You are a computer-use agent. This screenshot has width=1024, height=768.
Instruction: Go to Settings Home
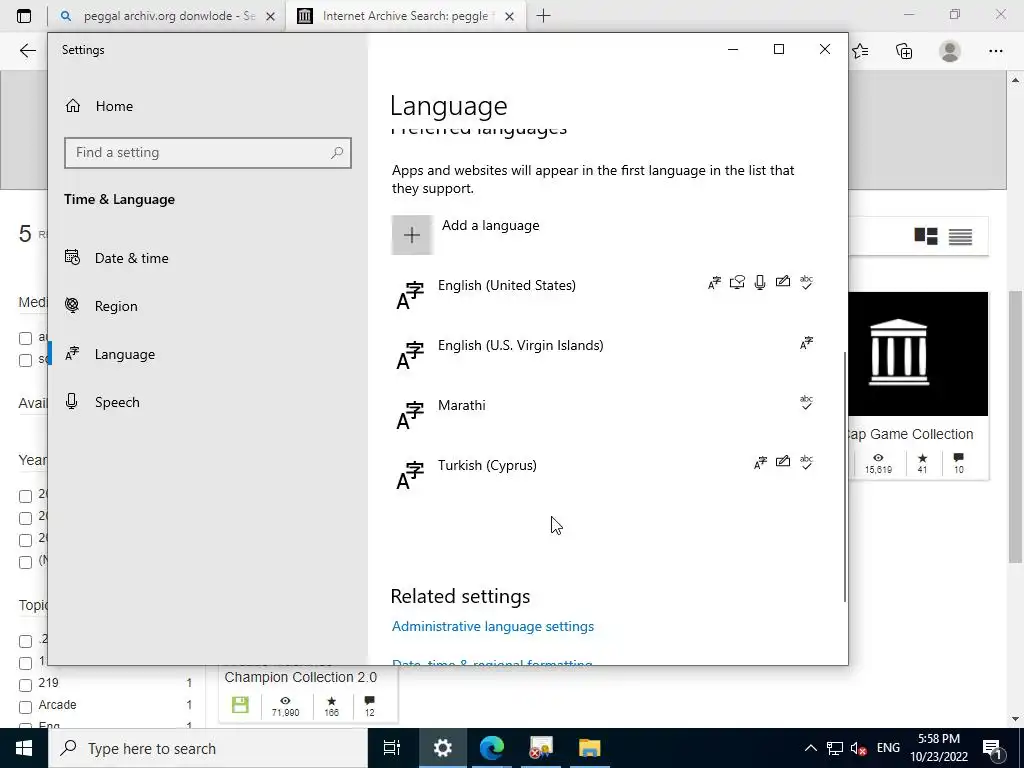[x=99, y=106]
